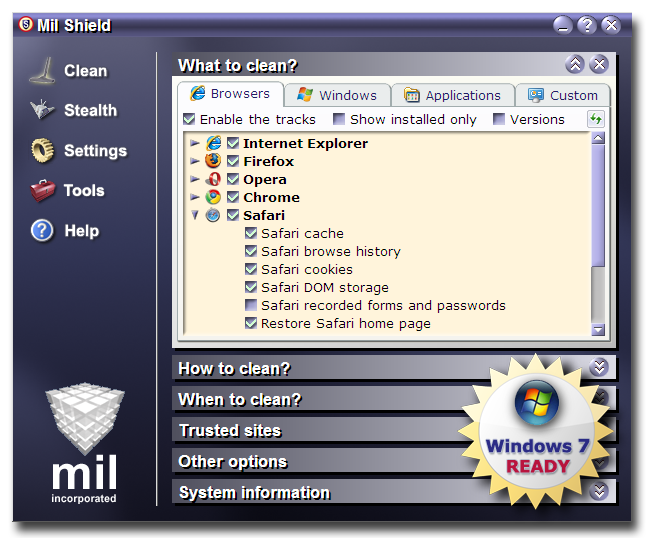Uncheck Safari cache checkbox
The image size is (650, 538).
click(251, 233)
